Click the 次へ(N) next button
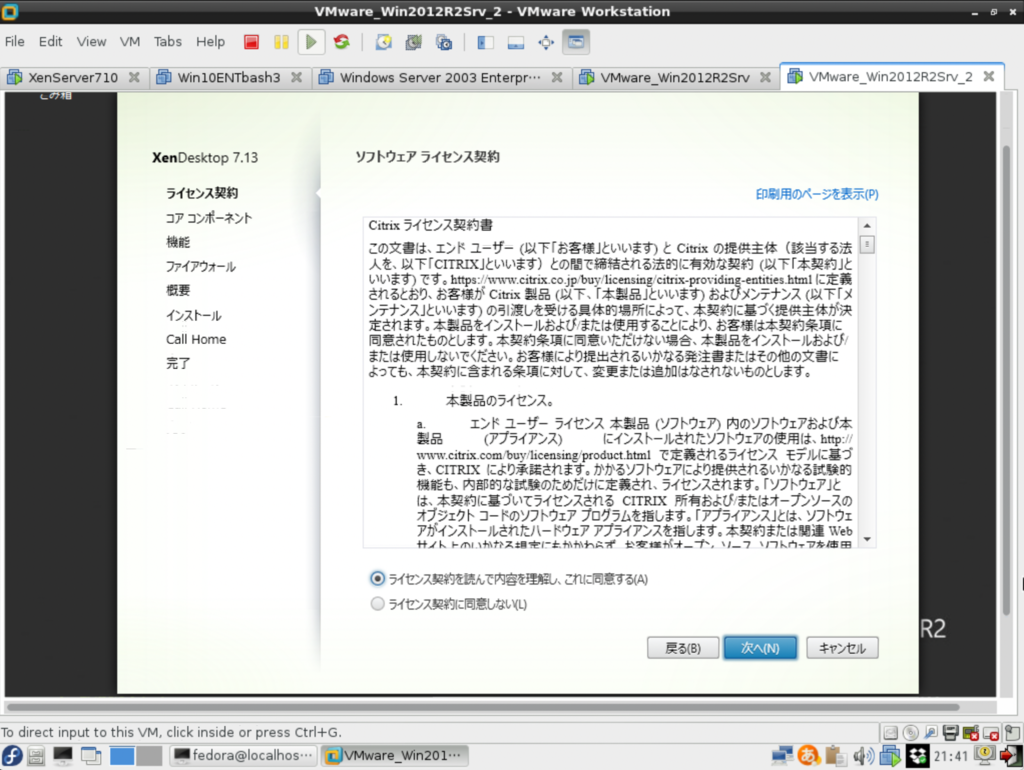 [x=760, y=648]
